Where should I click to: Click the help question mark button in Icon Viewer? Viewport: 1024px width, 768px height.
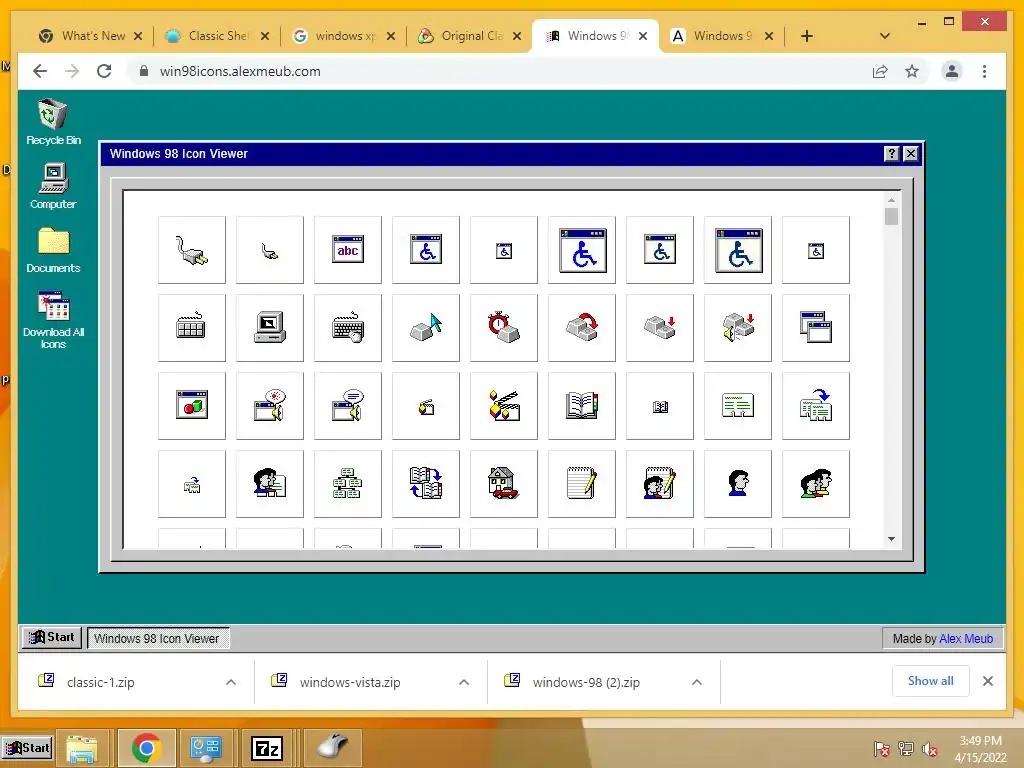pos(891,153)
